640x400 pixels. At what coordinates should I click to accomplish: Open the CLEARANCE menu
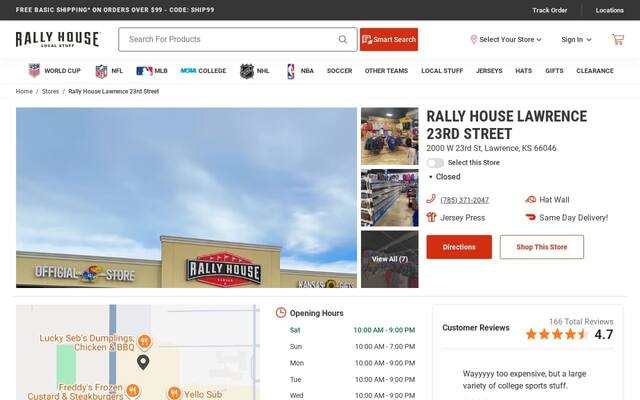595,71
